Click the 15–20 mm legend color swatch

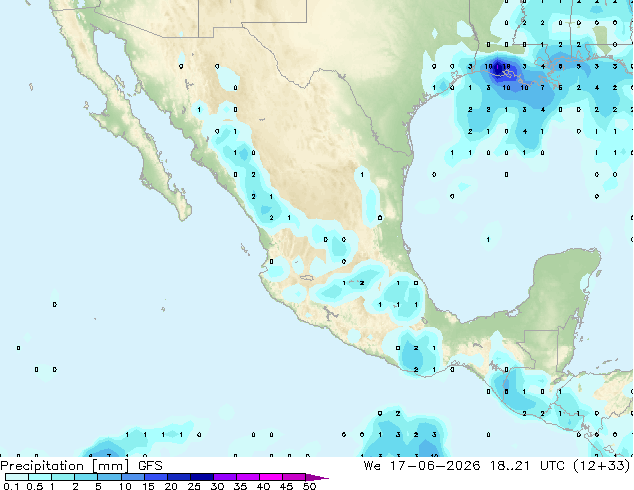[156, 477]
